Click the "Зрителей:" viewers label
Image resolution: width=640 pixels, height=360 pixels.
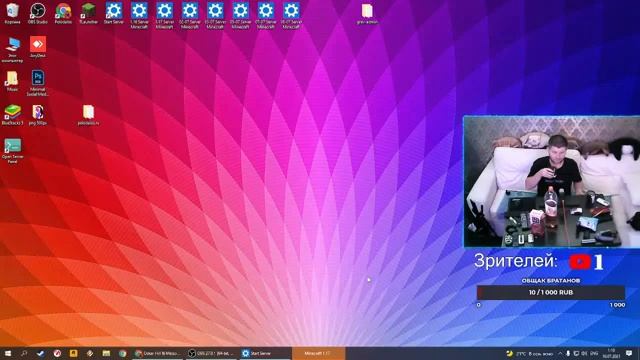[x=516, y=262]
